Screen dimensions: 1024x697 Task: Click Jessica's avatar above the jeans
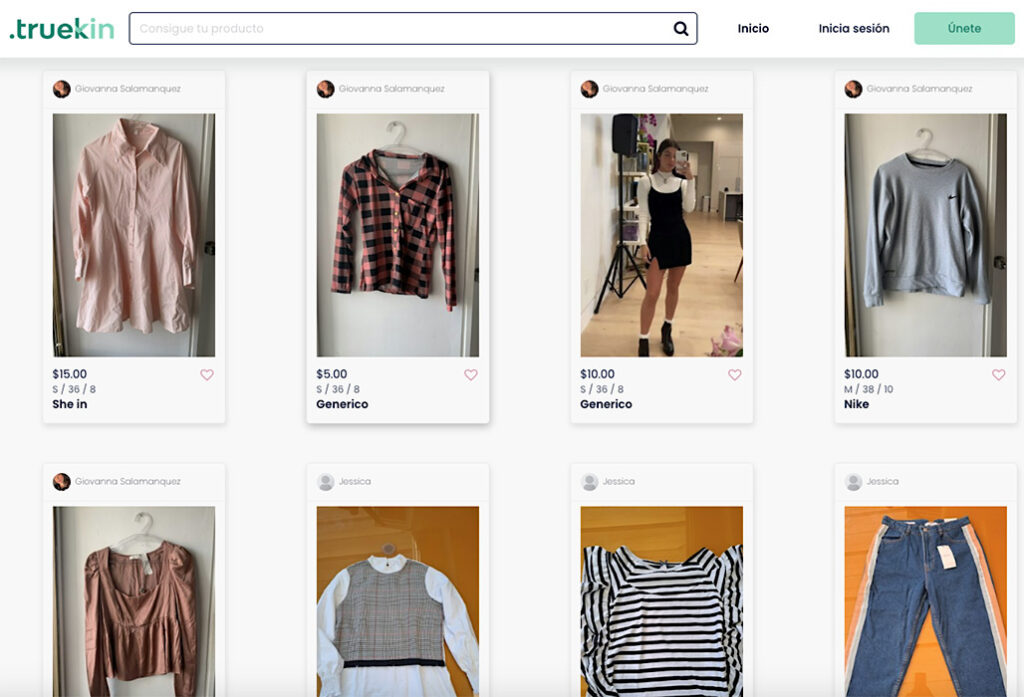click(853, 482)
